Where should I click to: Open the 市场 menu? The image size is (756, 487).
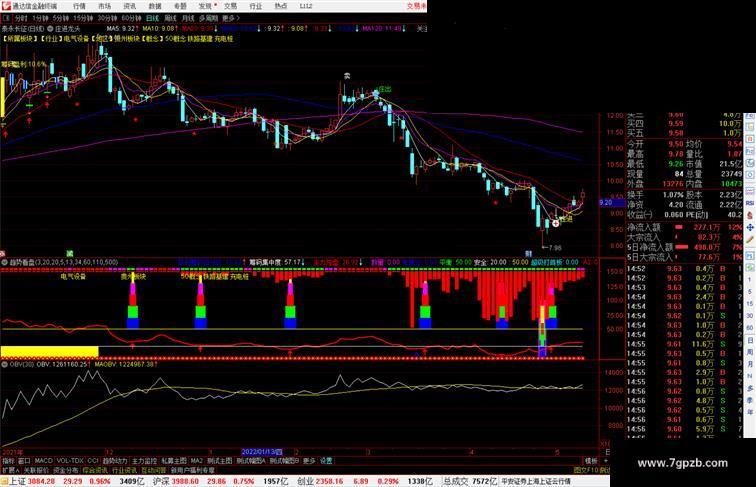[105, 6]
